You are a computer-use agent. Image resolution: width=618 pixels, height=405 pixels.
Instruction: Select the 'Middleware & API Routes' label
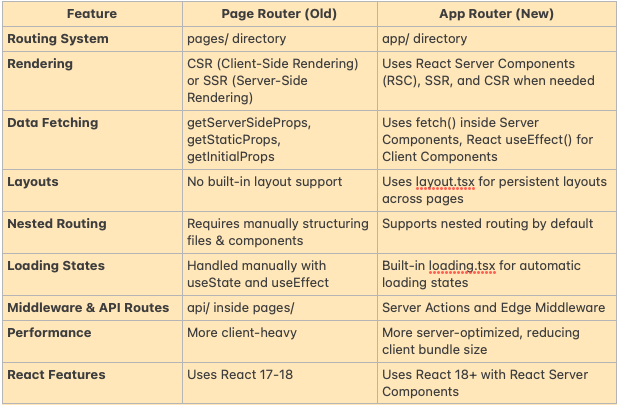pyautogui.click(x=88, y=307)
